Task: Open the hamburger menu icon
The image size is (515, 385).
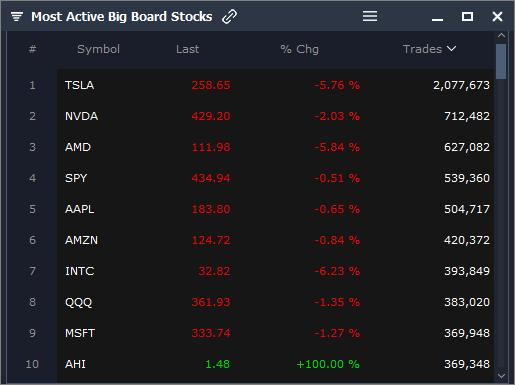Action: [x=370, y=16]
